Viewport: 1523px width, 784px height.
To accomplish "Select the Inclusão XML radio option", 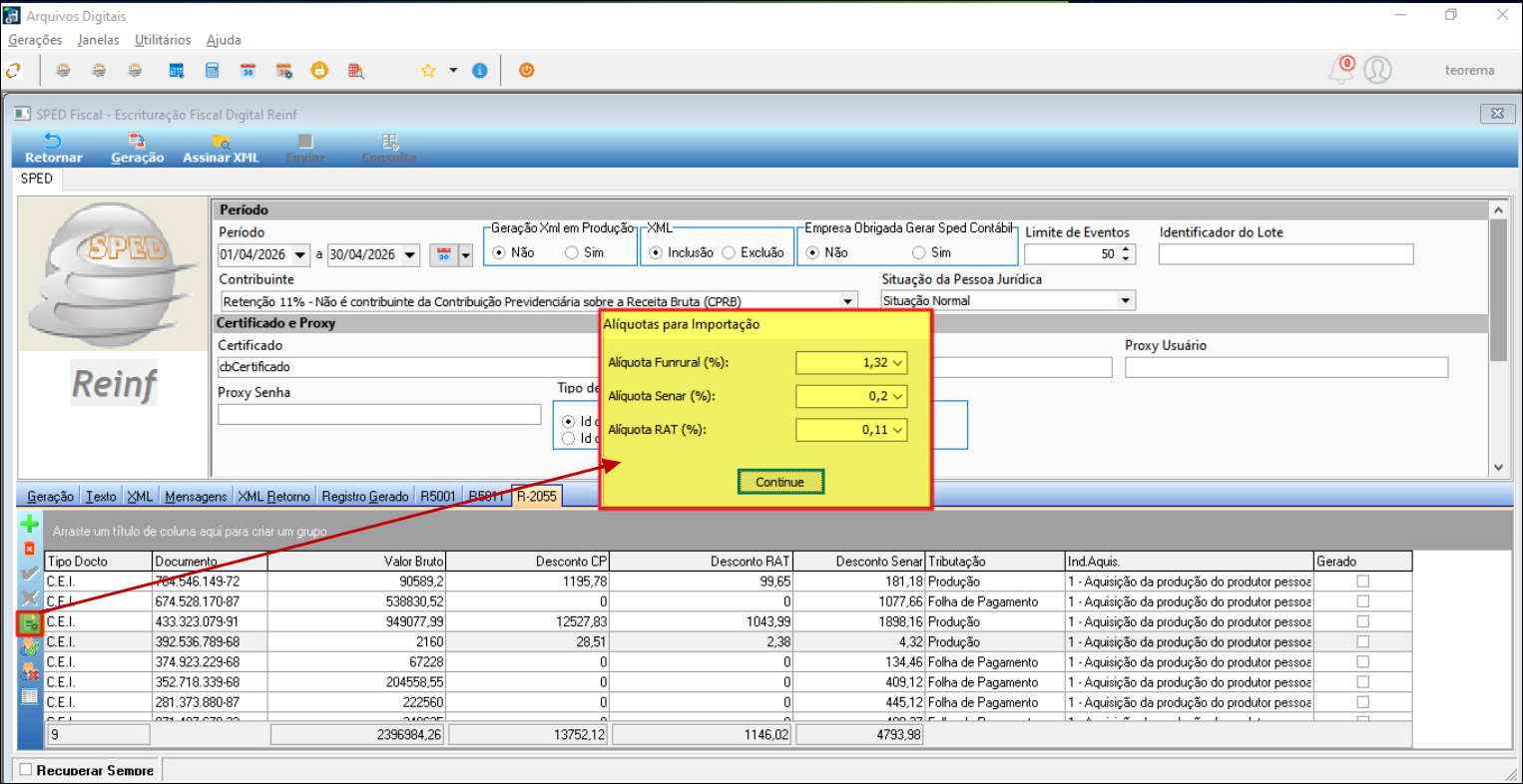I will pos(656,253).
